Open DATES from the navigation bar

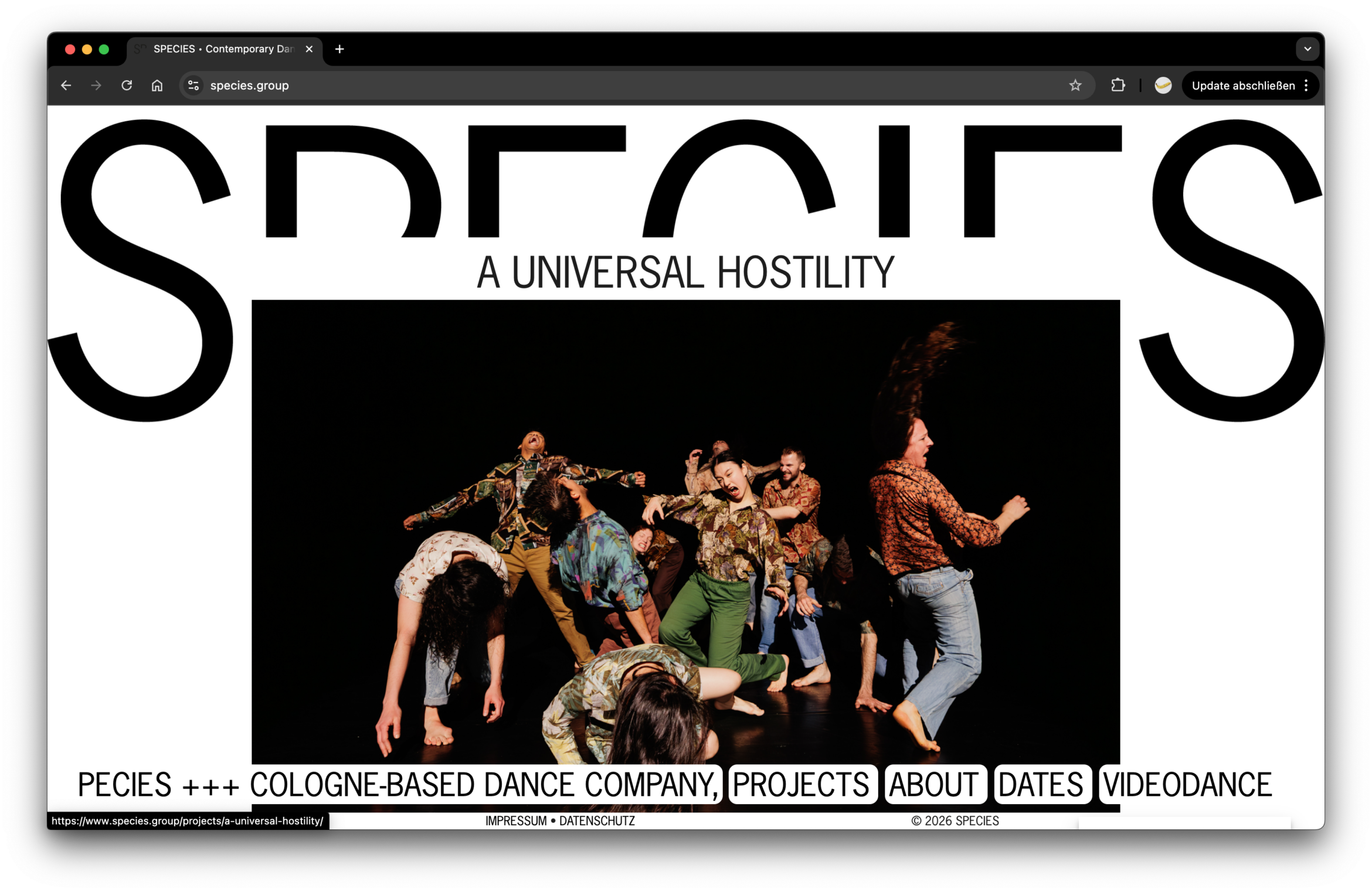1042,784
